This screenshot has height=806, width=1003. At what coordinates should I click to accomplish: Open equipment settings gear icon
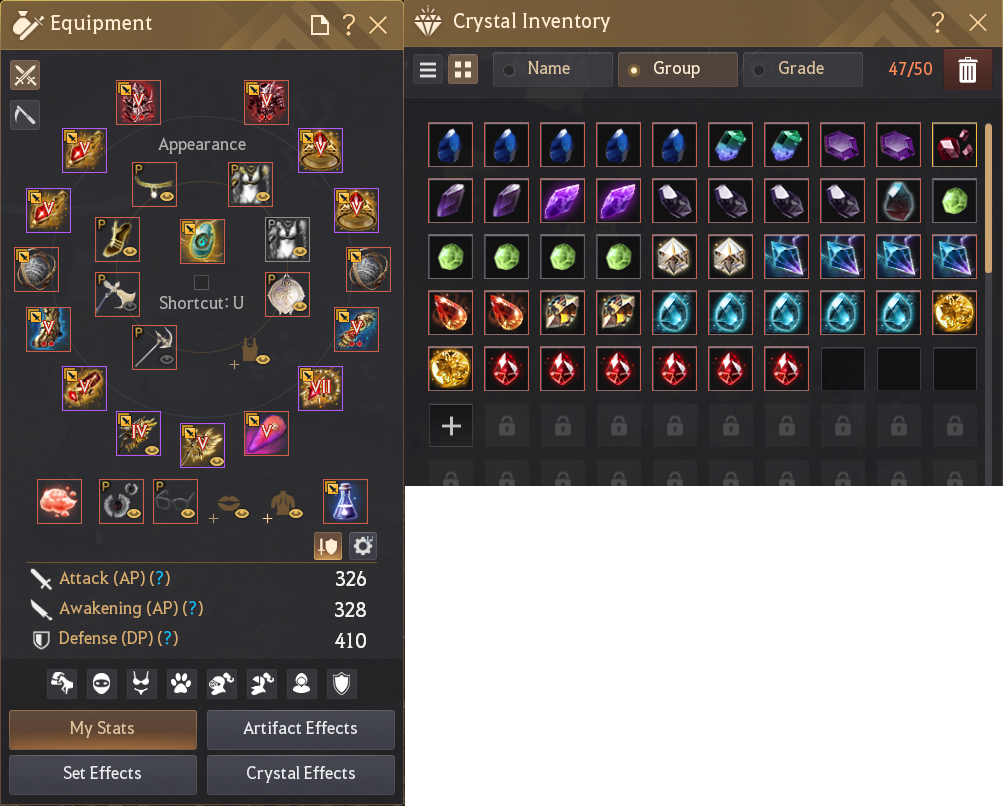[x=363, y=546]
